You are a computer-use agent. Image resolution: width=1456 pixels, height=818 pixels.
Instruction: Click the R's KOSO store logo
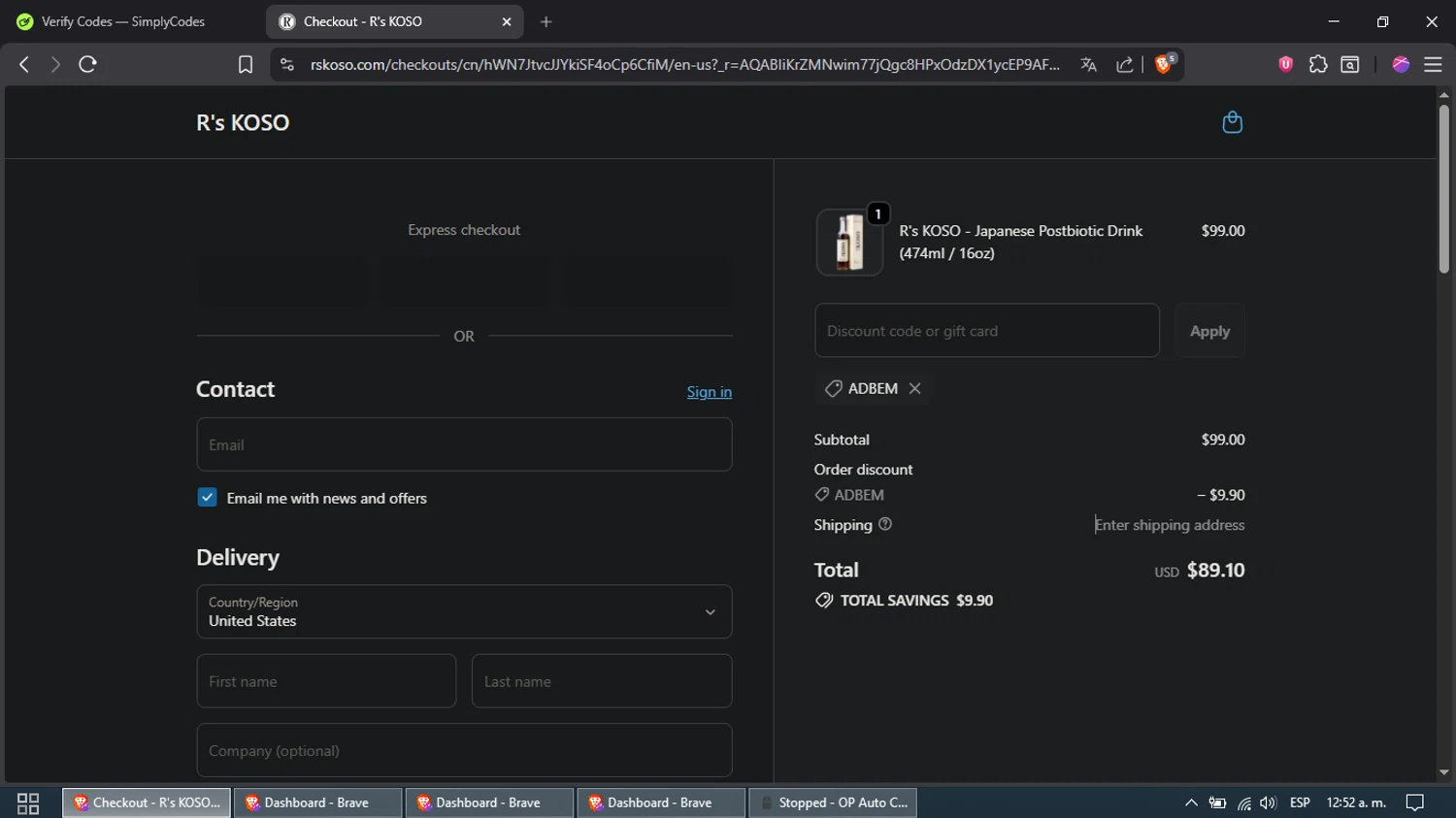[x=243, y=122]
